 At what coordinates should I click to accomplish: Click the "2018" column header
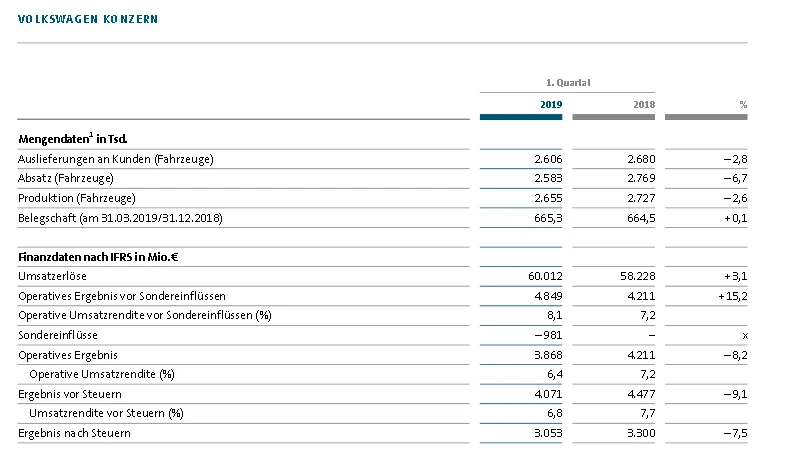coord(644,104)
